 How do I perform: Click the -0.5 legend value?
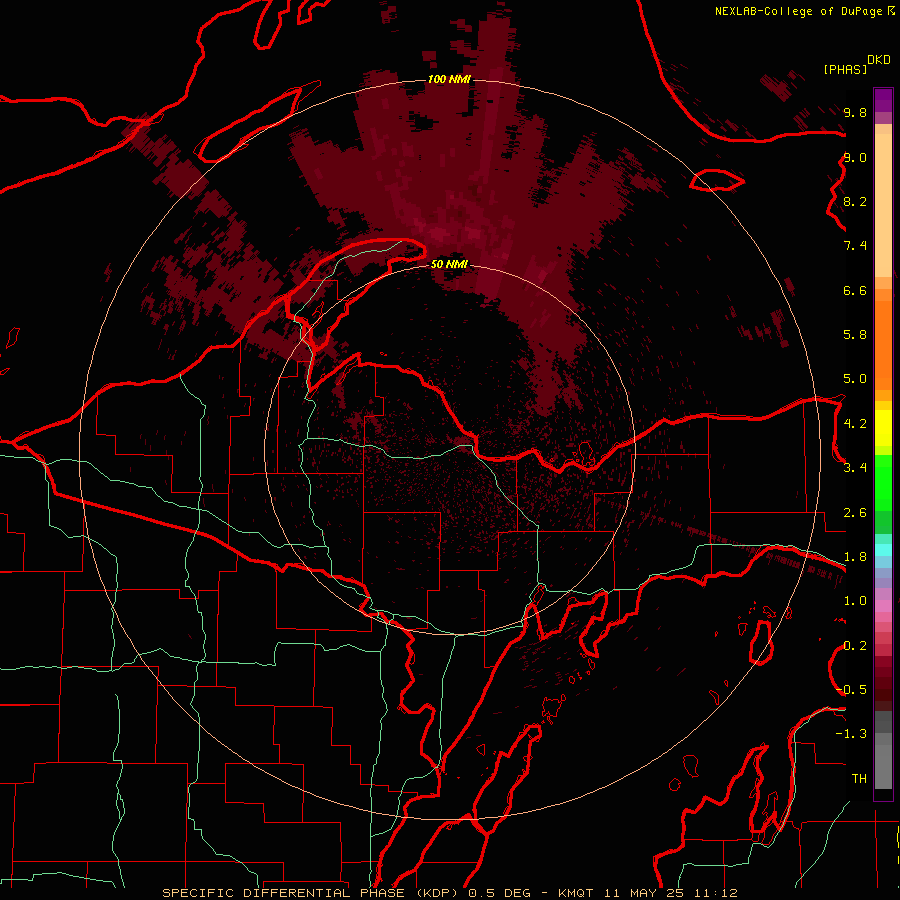(851, 690)
